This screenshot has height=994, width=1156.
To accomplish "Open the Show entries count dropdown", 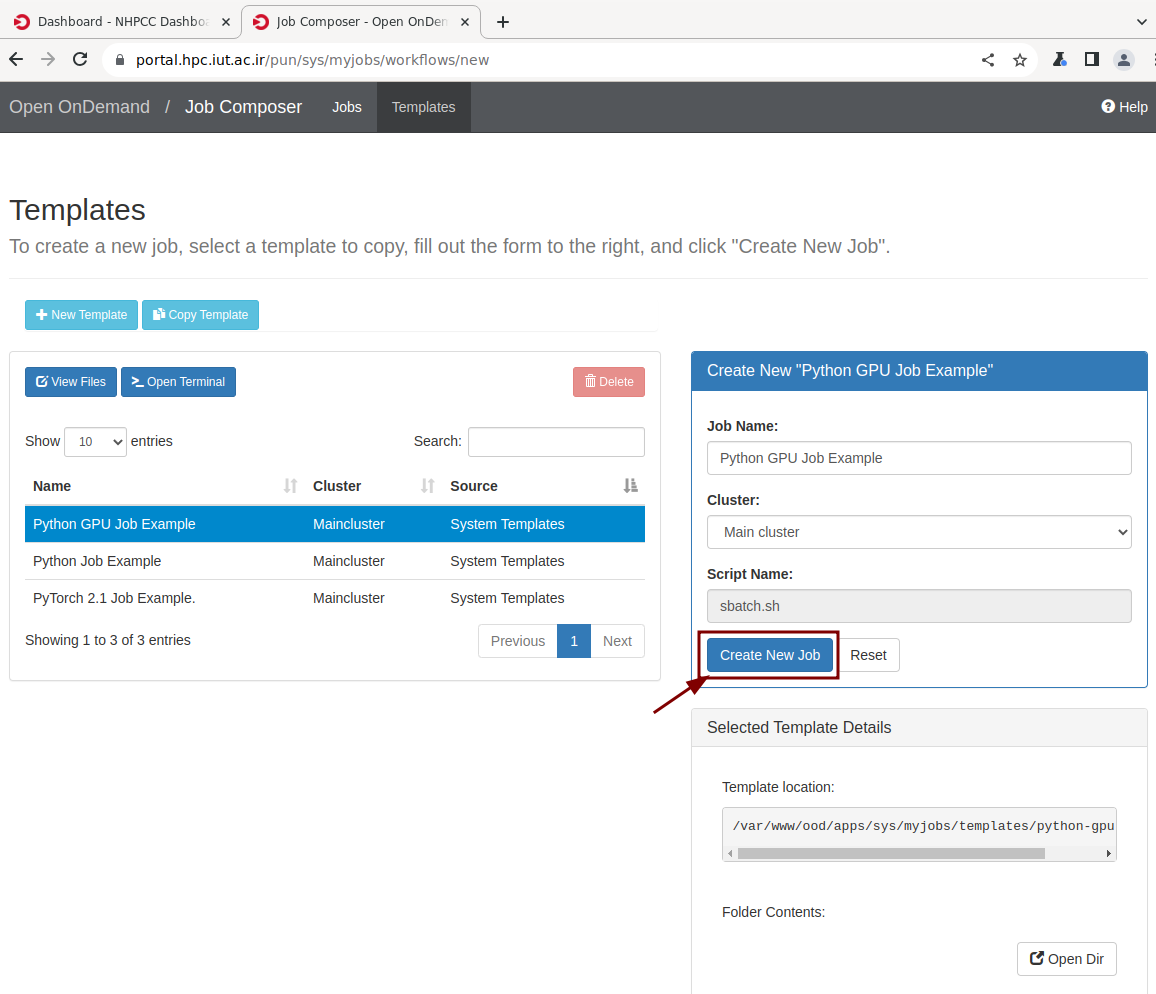I will coord(95,442).
